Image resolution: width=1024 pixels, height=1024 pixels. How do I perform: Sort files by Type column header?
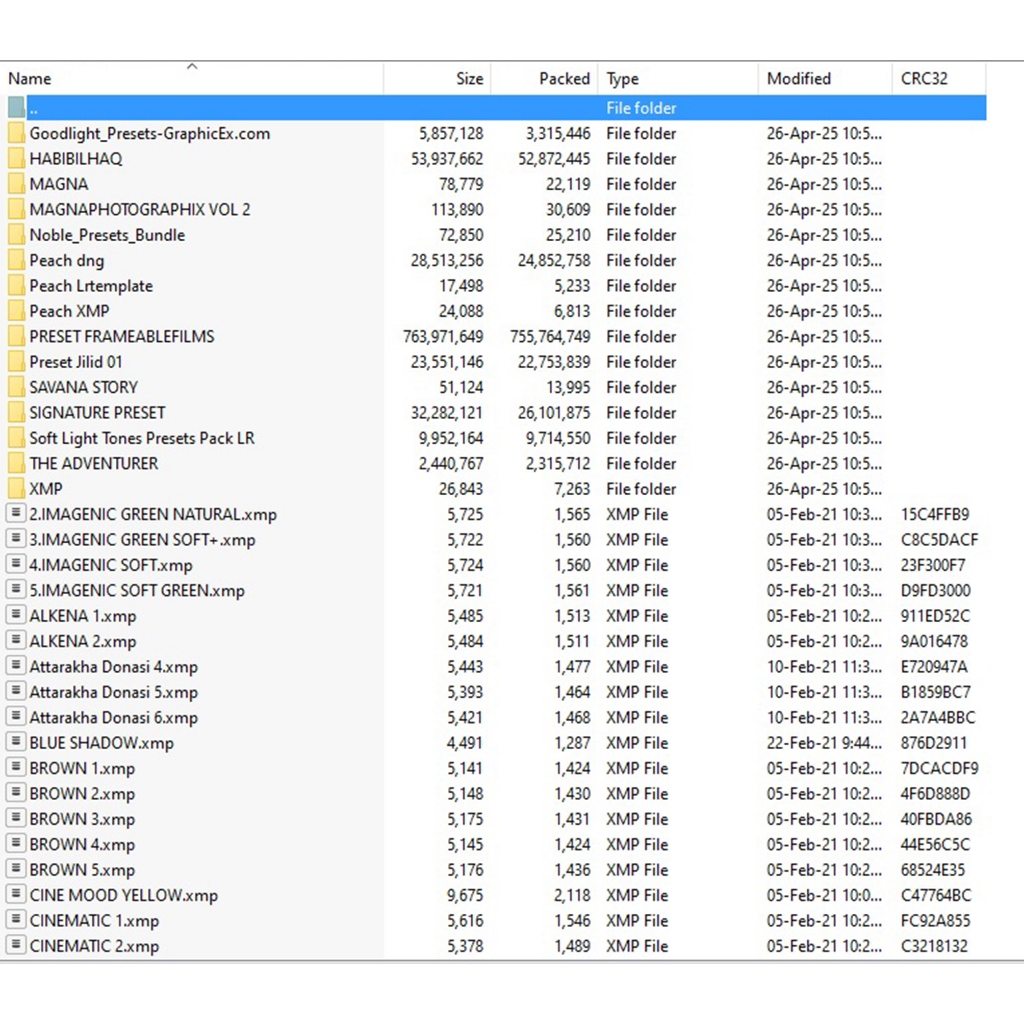coord(622,79)
